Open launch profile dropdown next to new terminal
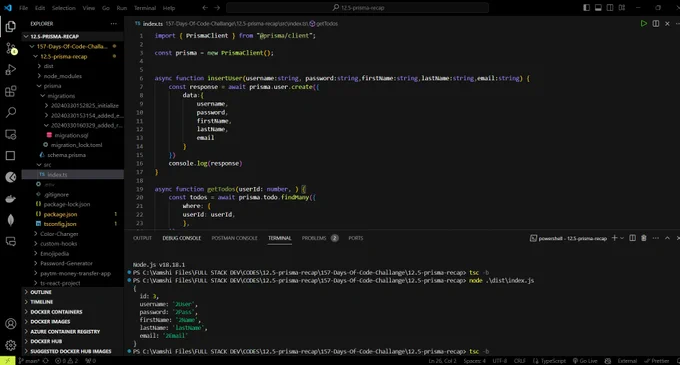 coord(622,238)
